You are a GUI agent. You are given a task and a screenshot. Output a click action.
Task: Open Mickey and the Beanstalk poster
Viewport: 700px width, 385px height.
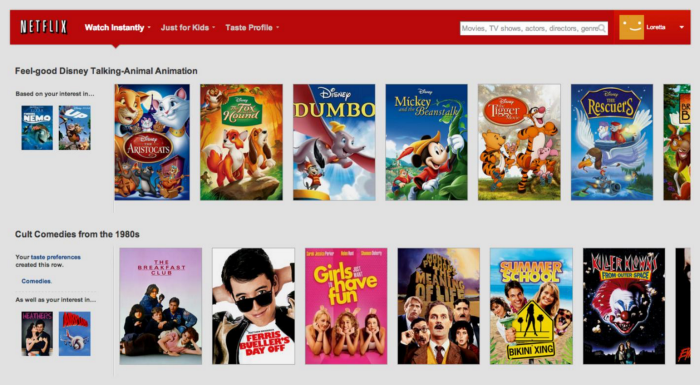point(426,142)
